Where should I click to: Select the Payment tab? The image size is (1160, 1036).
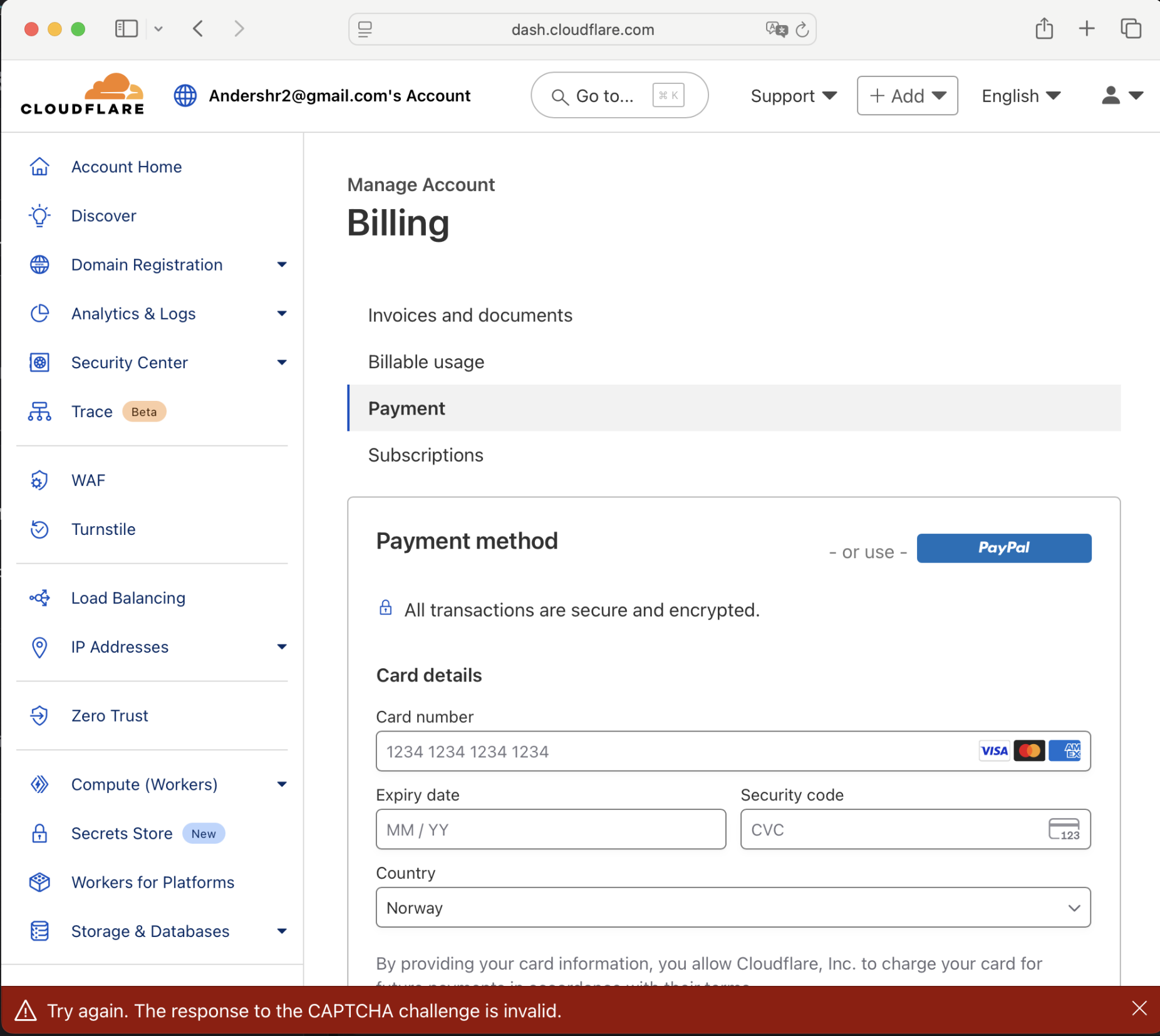coord(734,408)
